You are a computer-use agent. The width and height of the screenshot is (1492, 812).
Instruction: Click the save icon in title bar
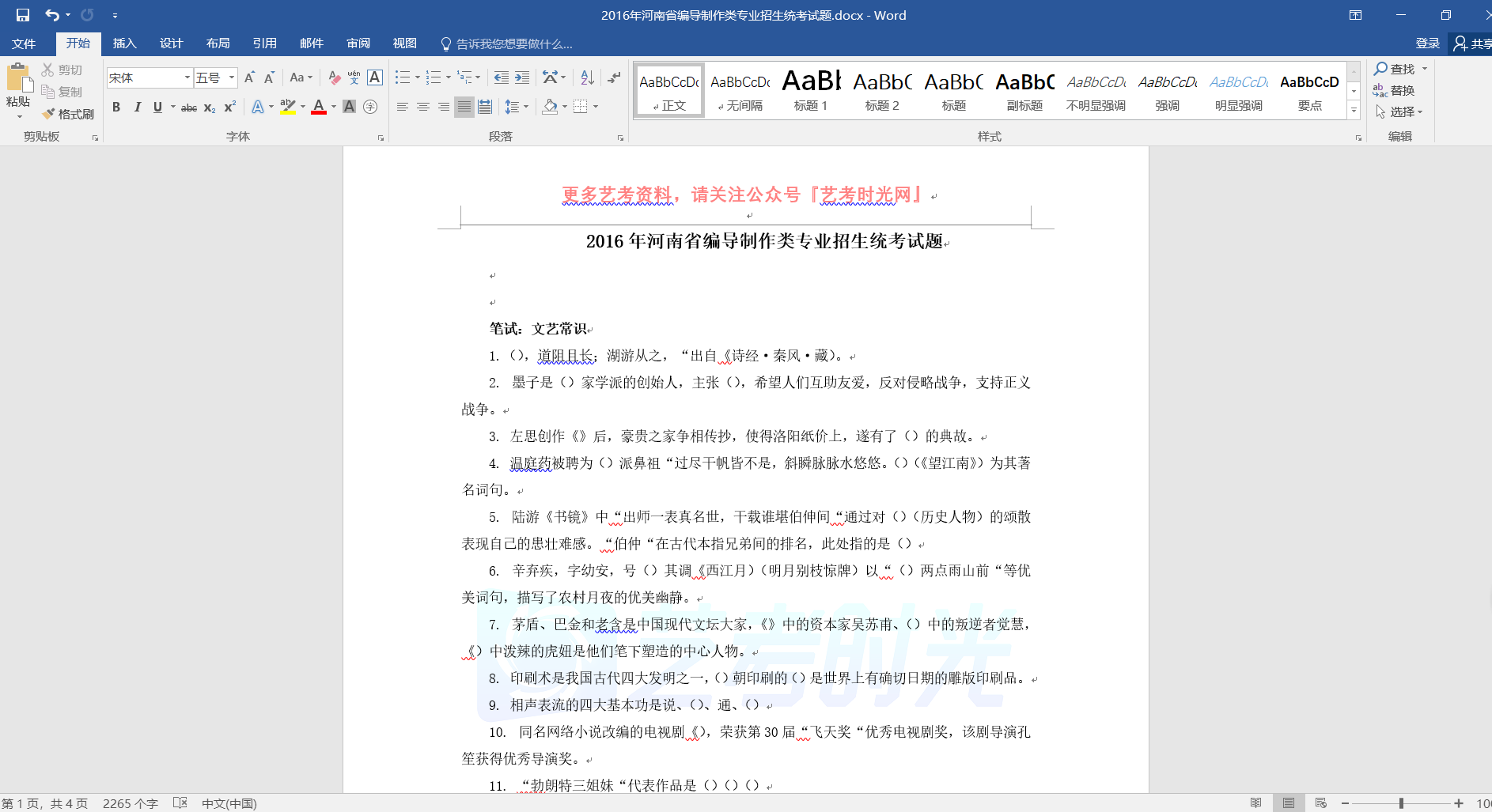point(23,15)
